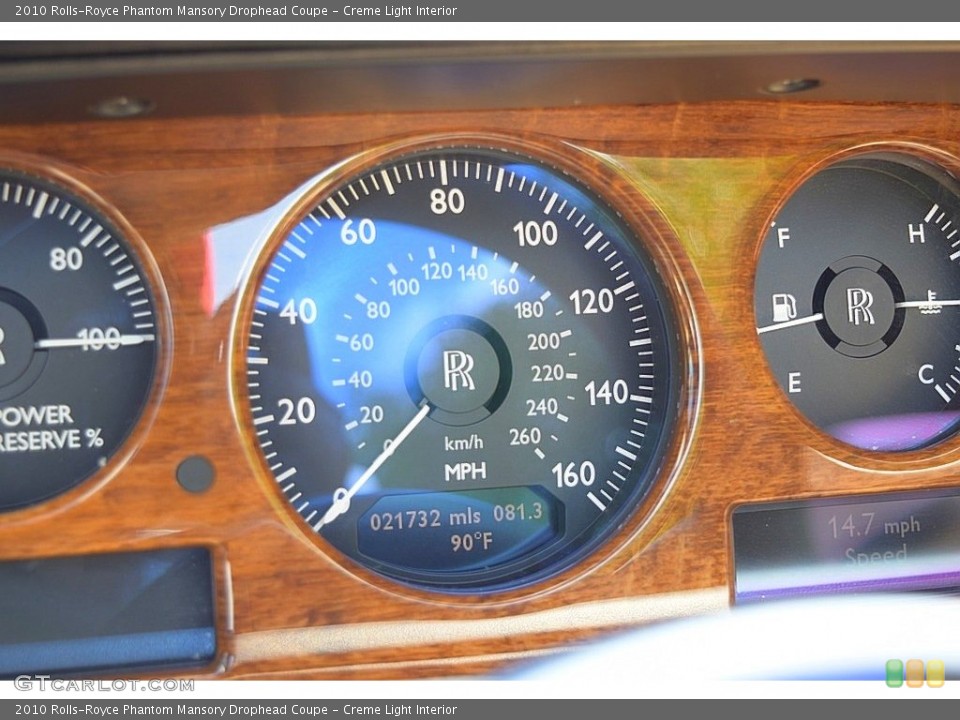Click the 40 mark on the outer MPH scale
Image resolution: width=960 pixels, height=720 pixels.
298,312
